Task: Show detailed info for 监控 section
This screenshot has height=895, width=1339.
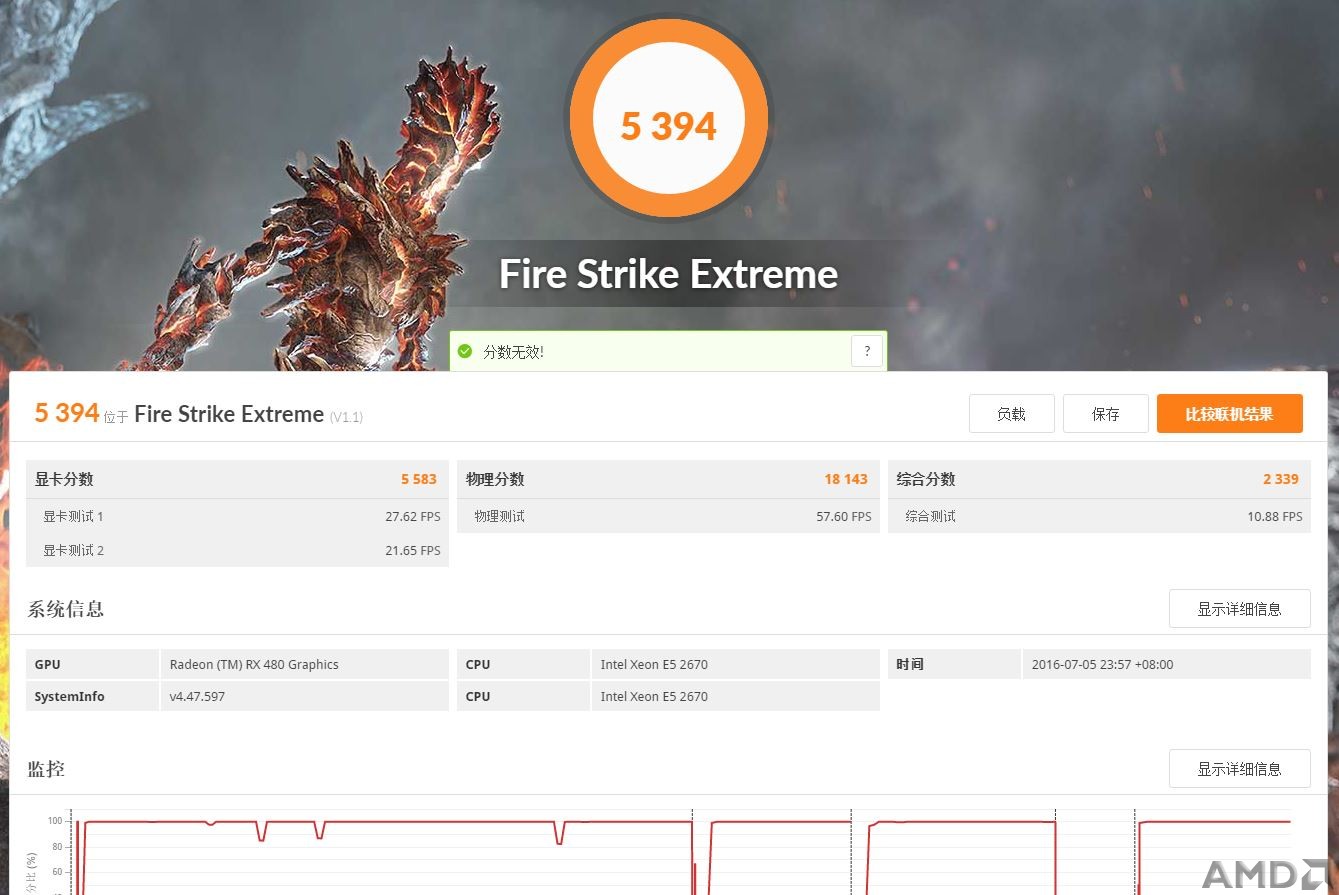Action: click(1239, 768)
